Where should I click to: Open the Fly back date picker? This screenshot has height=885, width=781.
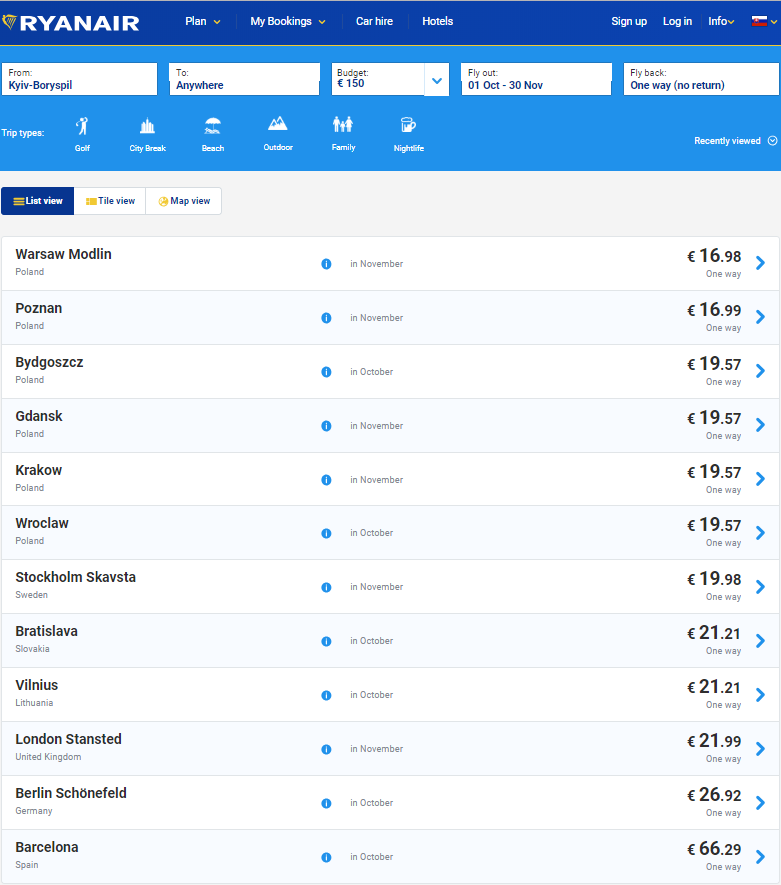[x=701, y=79]
